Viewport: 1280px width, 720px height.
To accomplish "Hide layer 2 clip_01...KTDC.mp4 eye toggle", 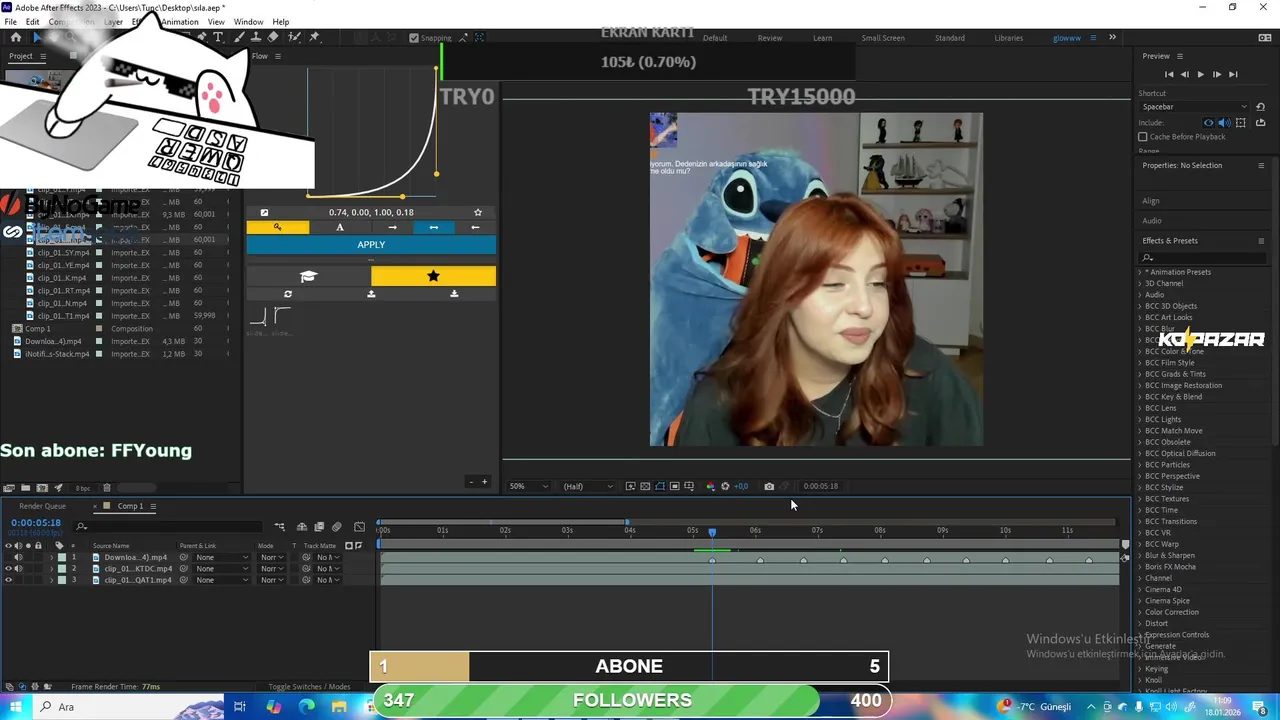I will pyautogui.click(x=8, y=569).
